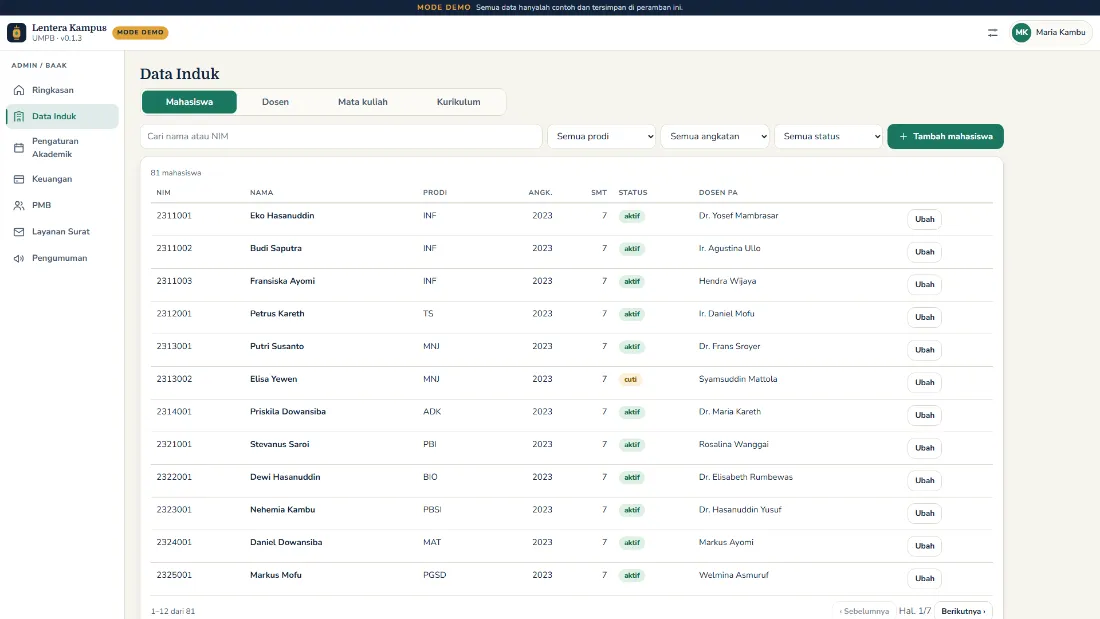Click the 81 mahasiswa count label
Viewport: 1100px width, 619px height.
(175, 173)
